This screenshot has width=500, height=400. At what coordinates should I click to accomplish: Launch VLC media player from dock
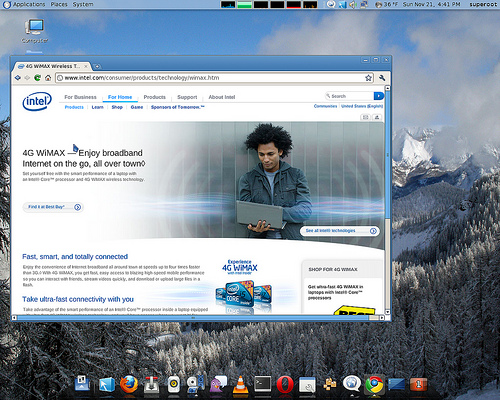pyautogui.click(x=240, y=385)
